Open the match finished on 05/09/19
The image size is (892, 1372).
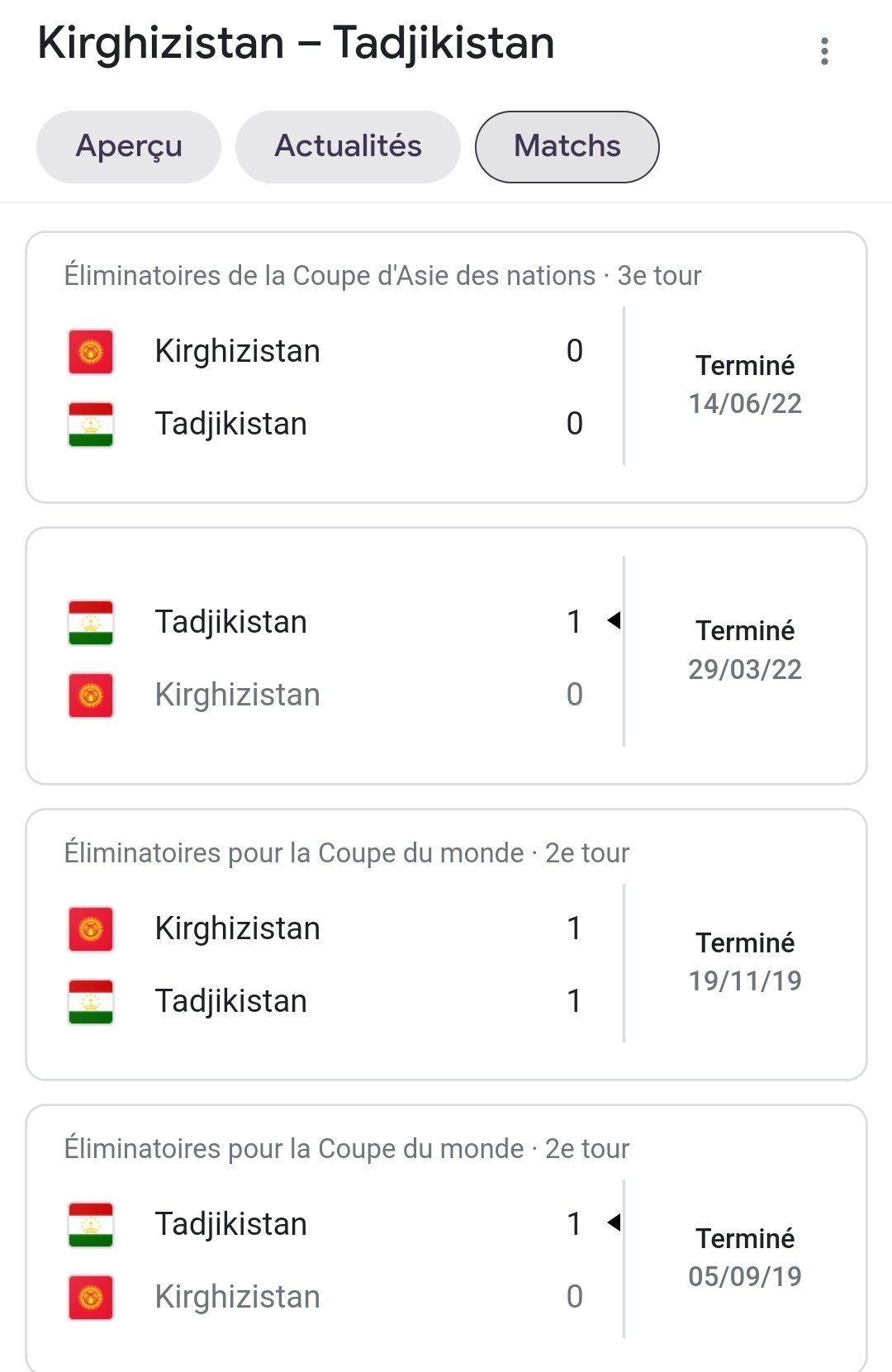coord(447,1238)
